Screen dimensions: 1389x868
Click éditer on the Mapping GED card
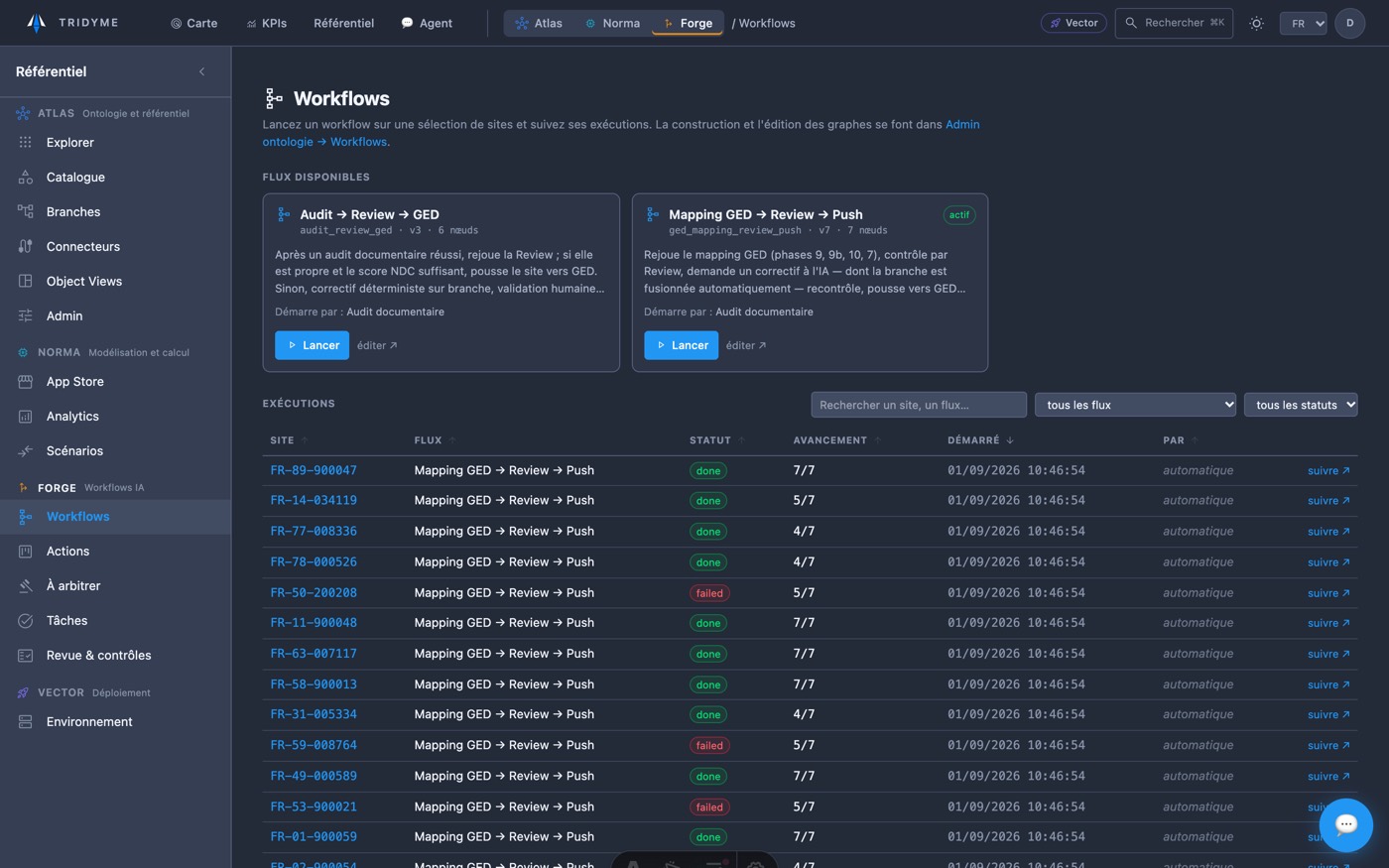point(746,345)
